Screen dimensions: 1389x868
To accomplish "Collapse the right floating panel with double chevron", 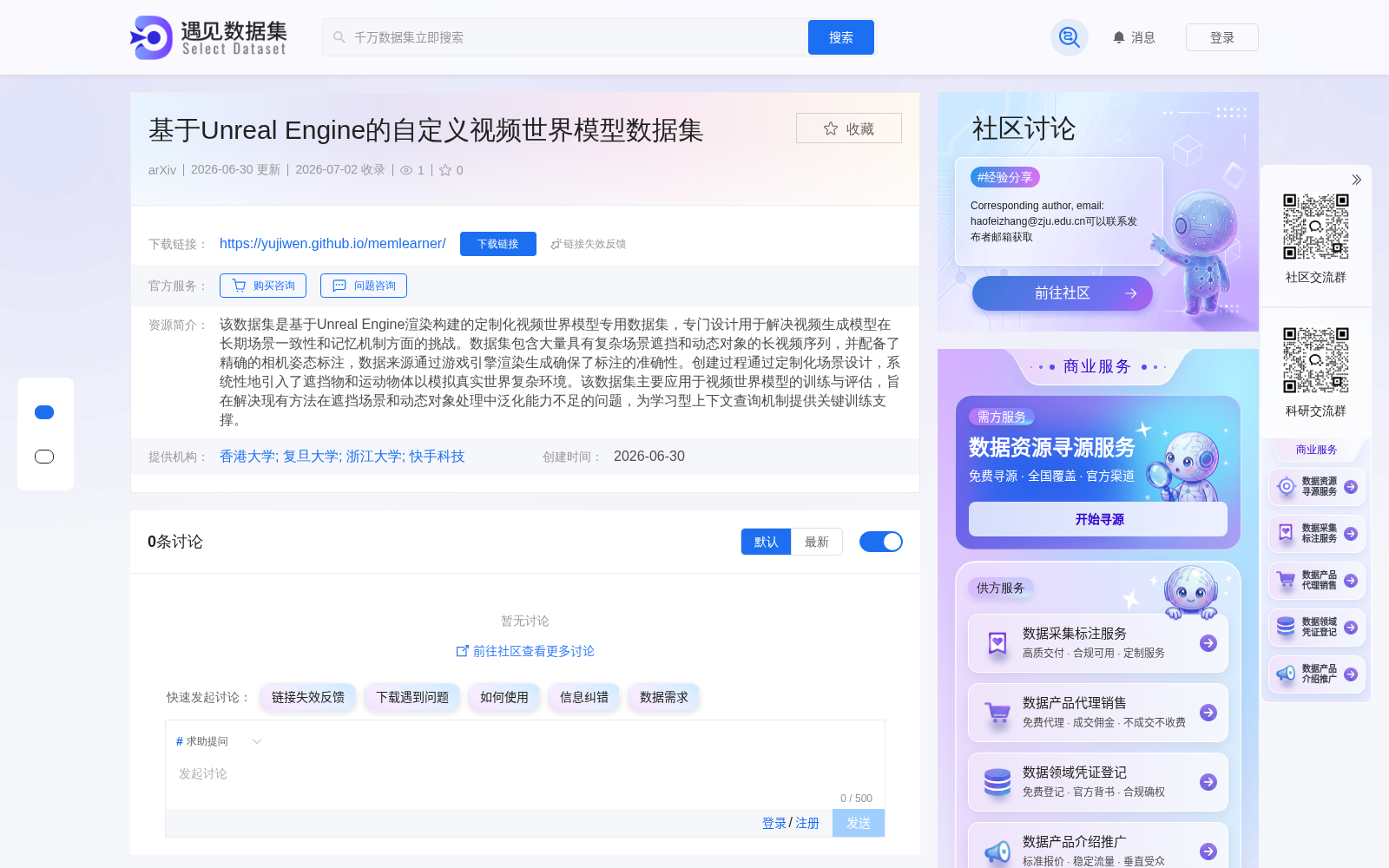I will 1356,180.
